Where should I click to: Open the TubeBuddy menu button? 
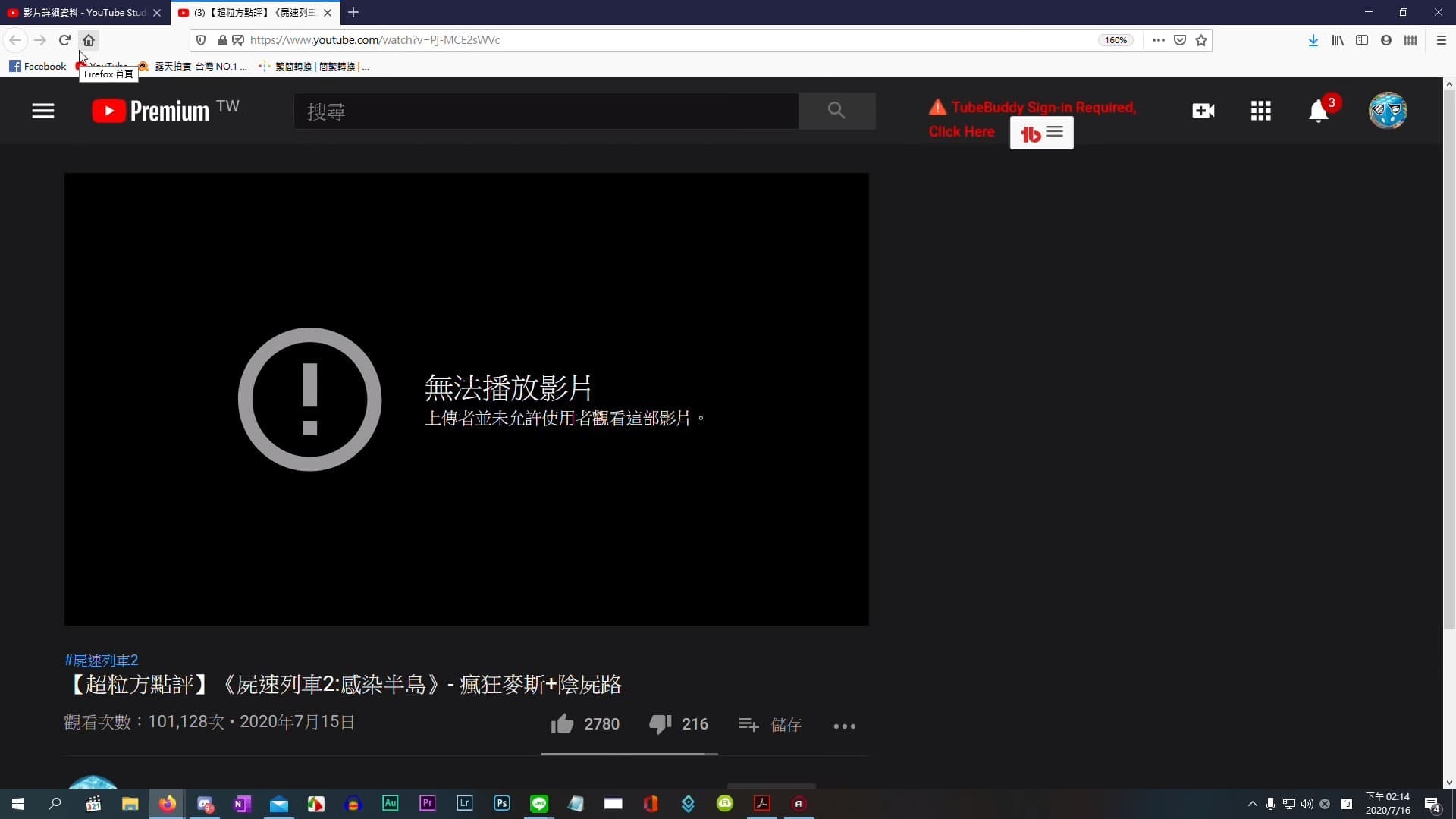[1042, 133]
